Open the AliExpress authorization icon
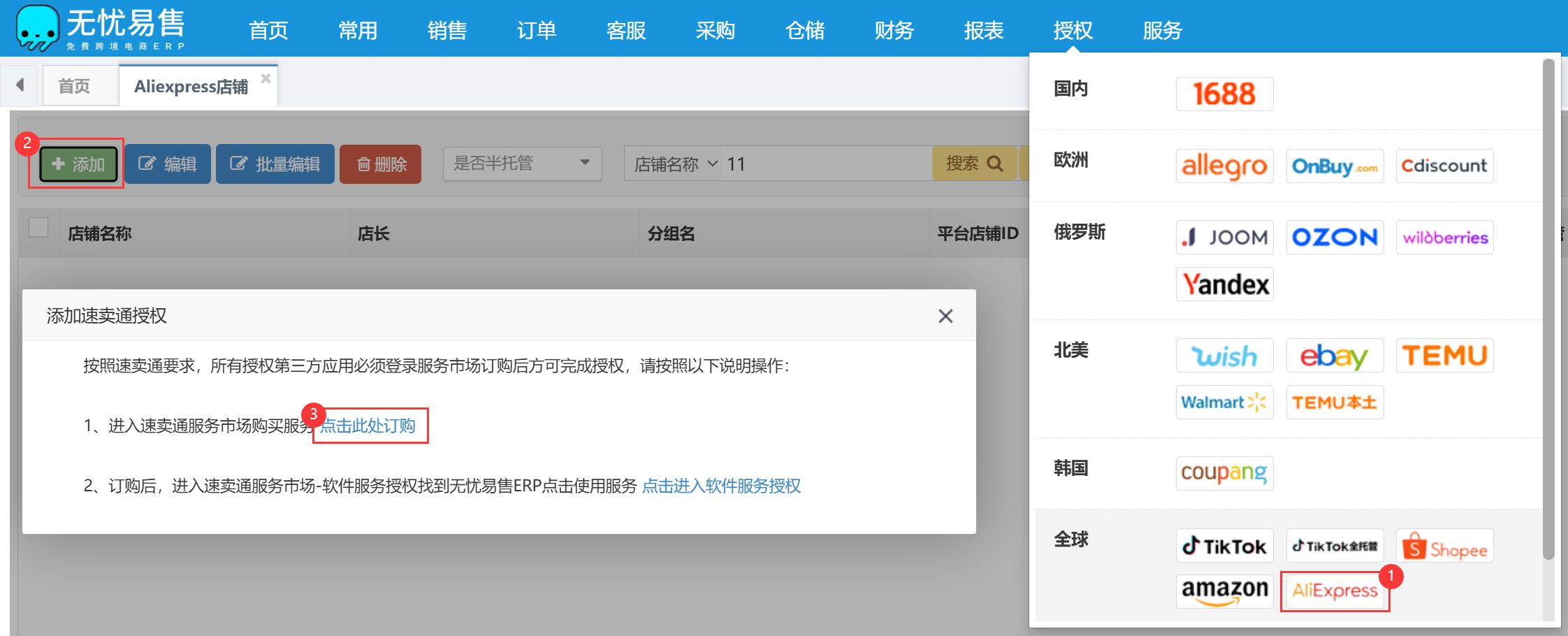Screen dimensions: 1568x636 pyautogui.click(x=1335, y=591)
